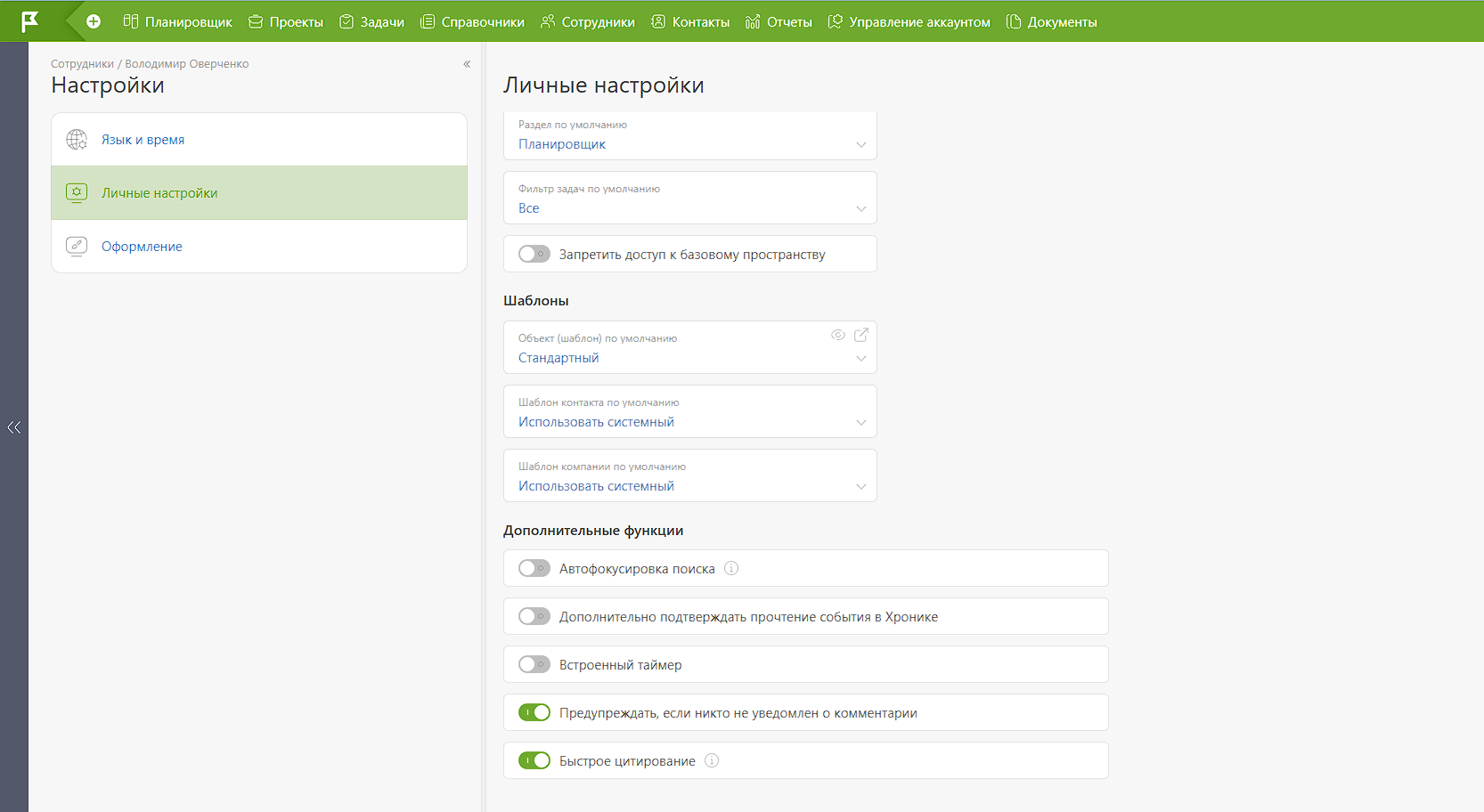Expand the left dark sidebar arrows
The width and height of the screenshot is (1484, 812).
point(14,427)
